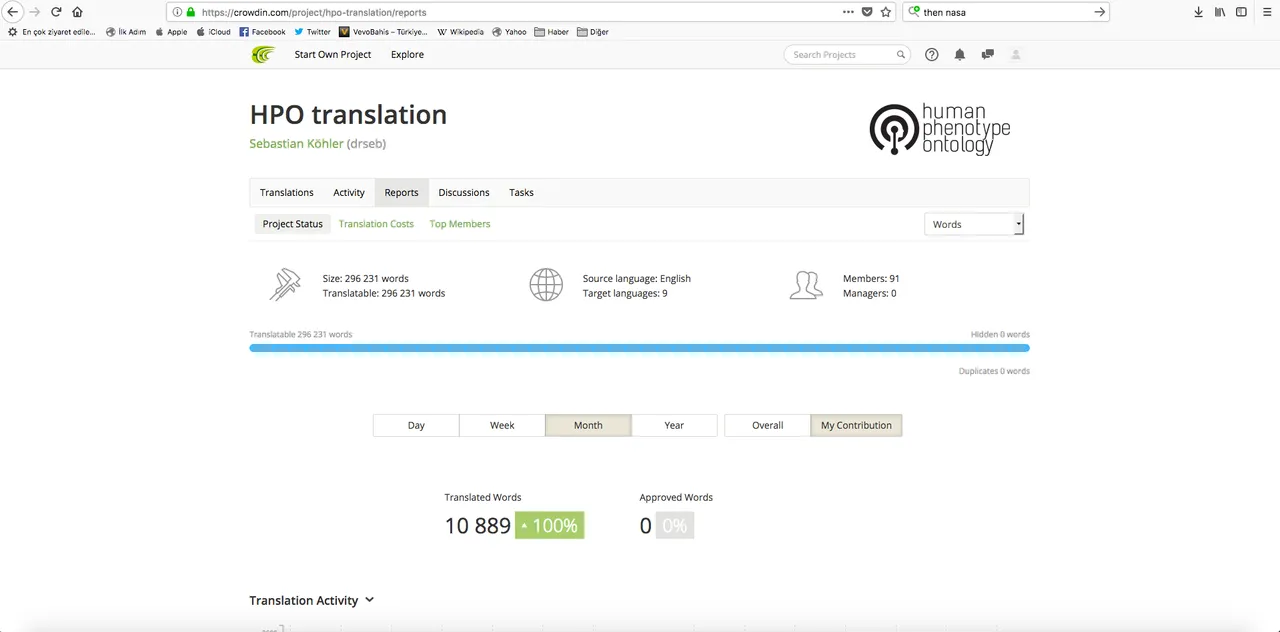
Task: Click the translatable words progress bar
Action: (639, 348)
